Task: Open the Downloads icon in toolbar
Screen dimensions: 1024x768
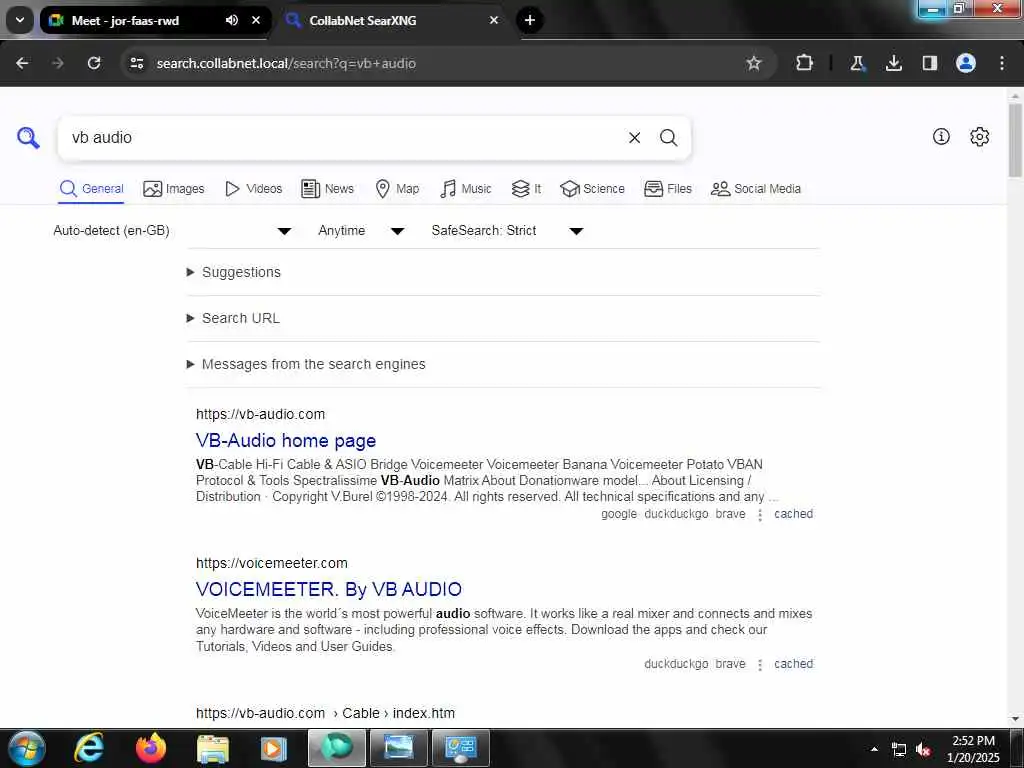Action: point(894,63)
